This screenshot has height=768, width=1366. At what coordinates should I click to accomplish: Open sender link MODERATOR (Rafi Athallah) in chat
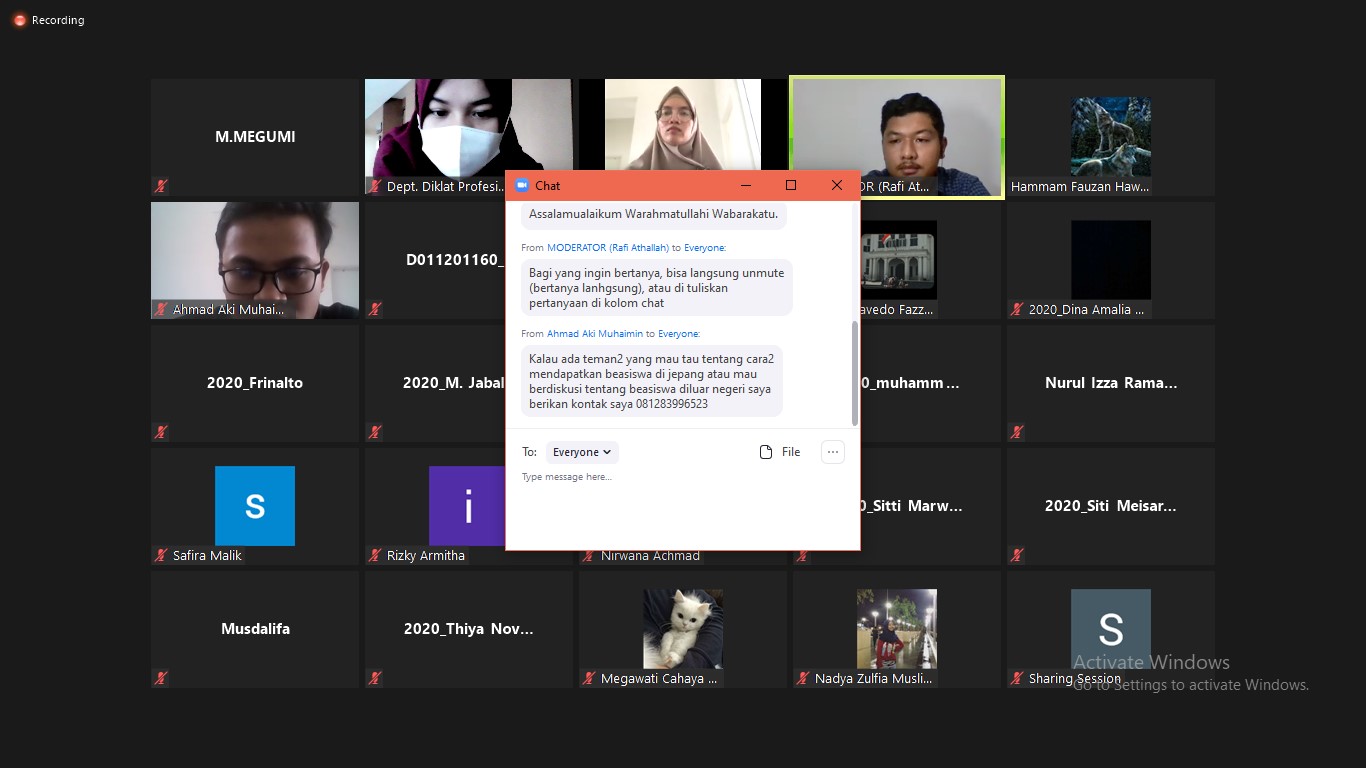click(607, 247)
